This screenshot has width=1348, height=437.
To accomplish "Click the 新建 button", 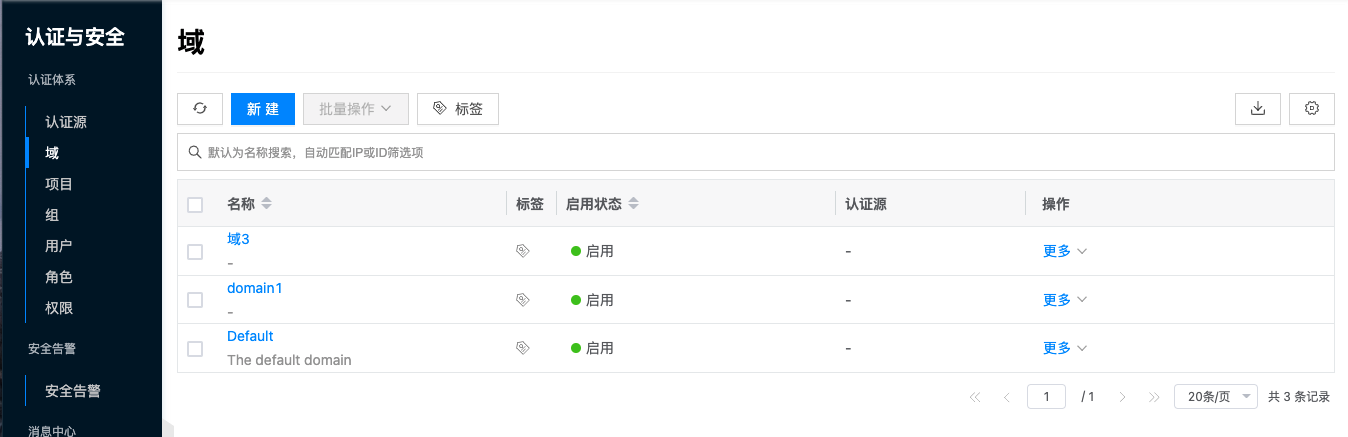I will tap(262, 109).
